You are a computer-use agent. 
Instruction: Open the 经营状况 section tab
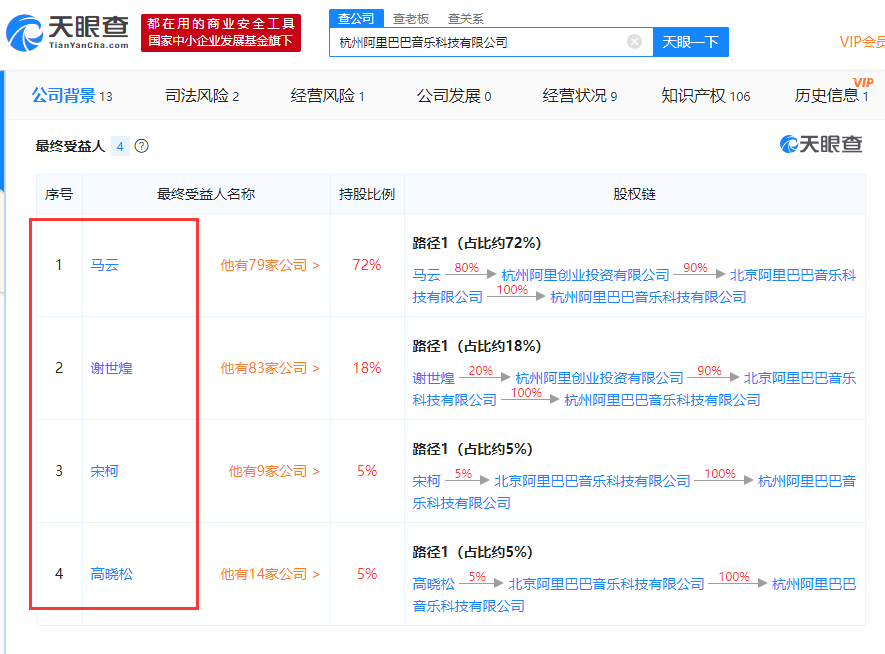point(580,95)
